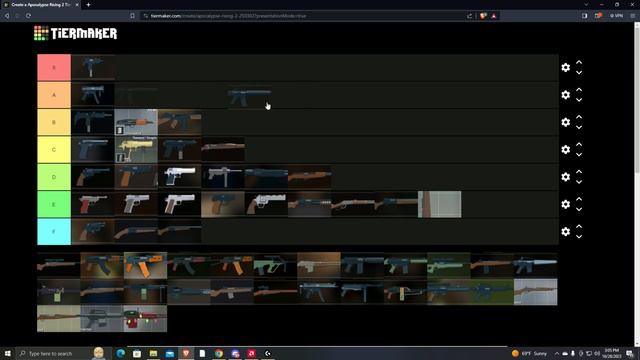Viewport: 640px width, 360px height.
Task: Open File Explorer from the taskbar
Action: pyautogui.click(x=153, y=353)
